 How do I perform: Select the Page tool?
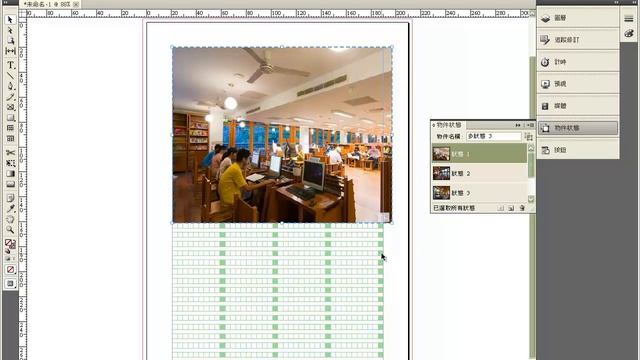tap(10, 40)
